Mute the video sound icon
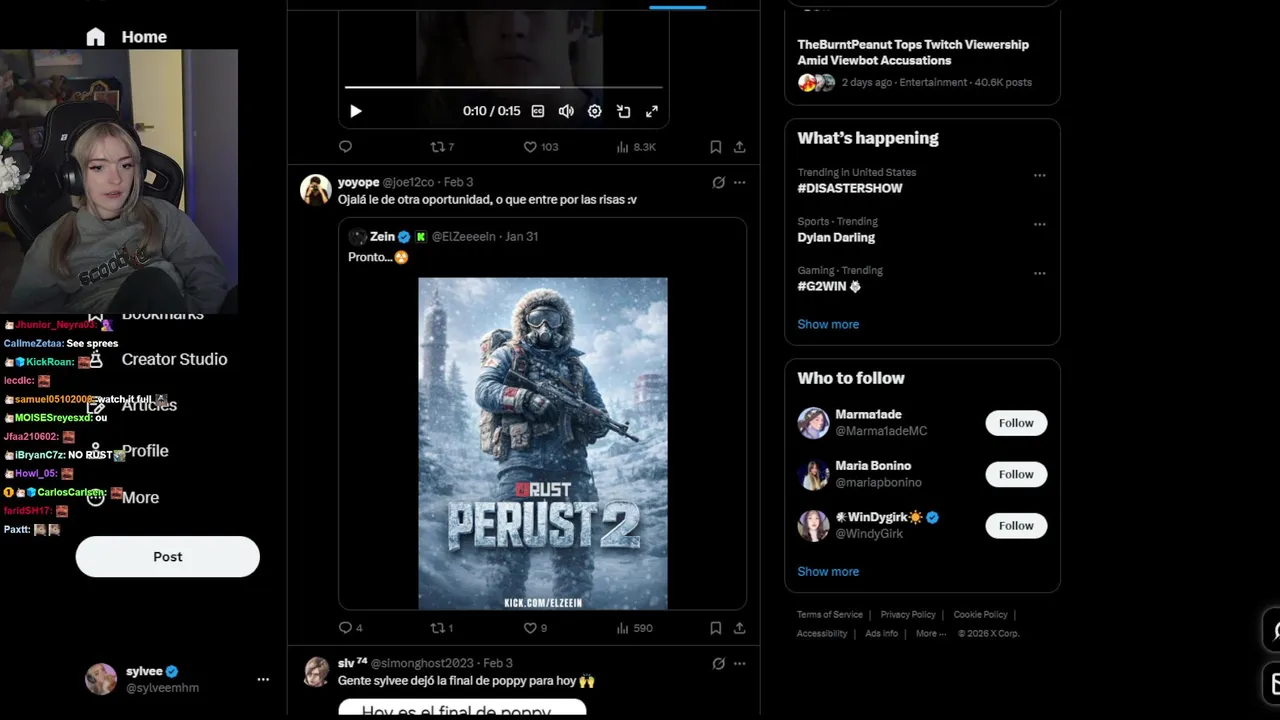Image resolution: width=1280 pixels, height=720 pixels. 566,111
